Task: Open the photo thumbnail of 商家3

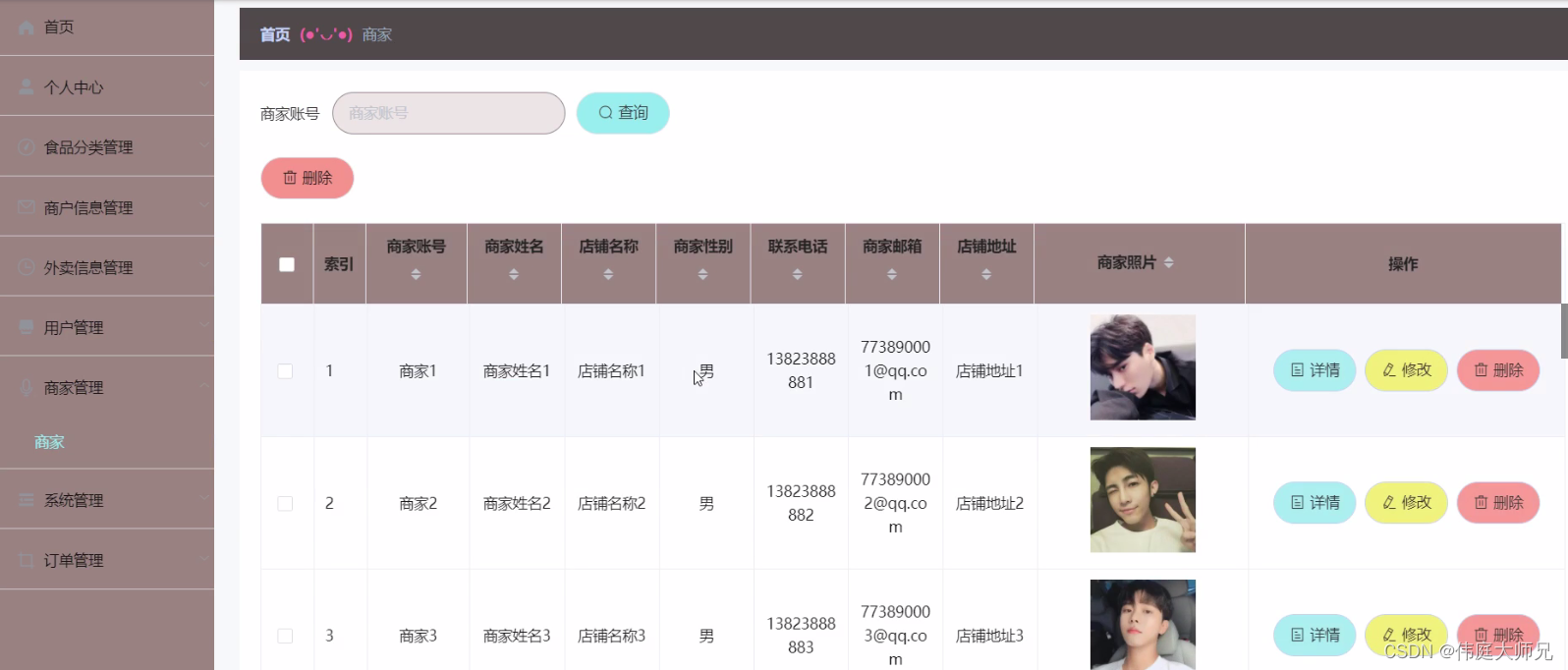Action: coord(1143,625)
